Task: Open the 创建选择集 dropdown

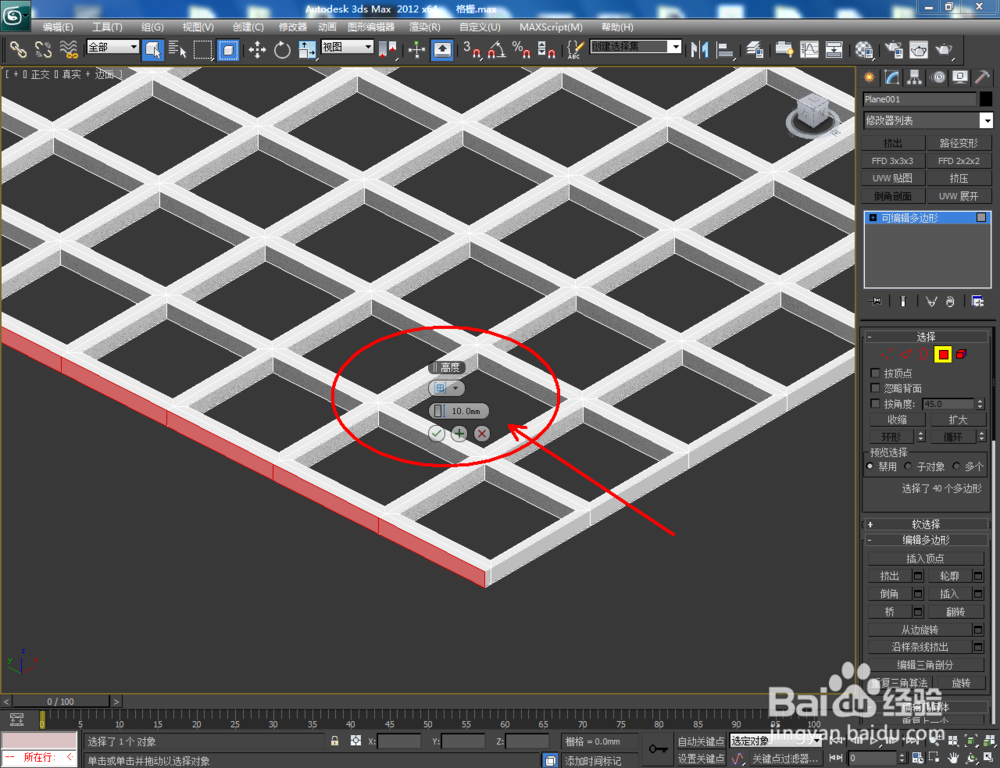Action: pyautogui.click(x=636, y=47)
